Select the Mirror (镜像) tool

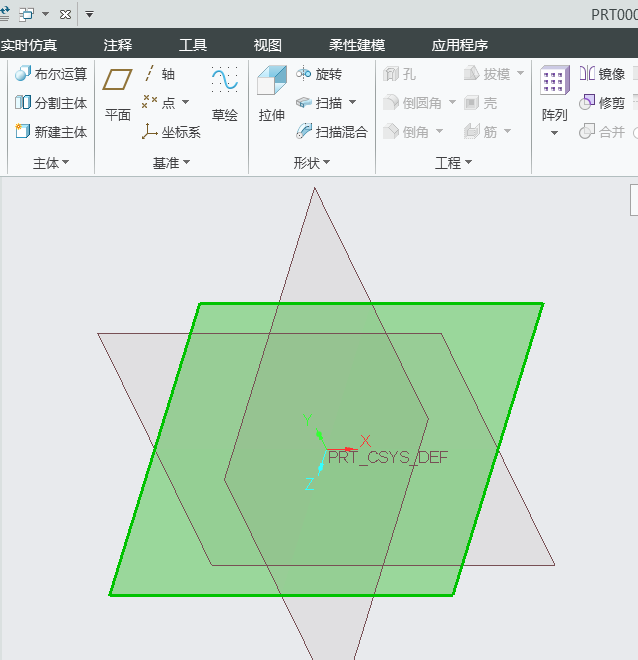[602, 74]
